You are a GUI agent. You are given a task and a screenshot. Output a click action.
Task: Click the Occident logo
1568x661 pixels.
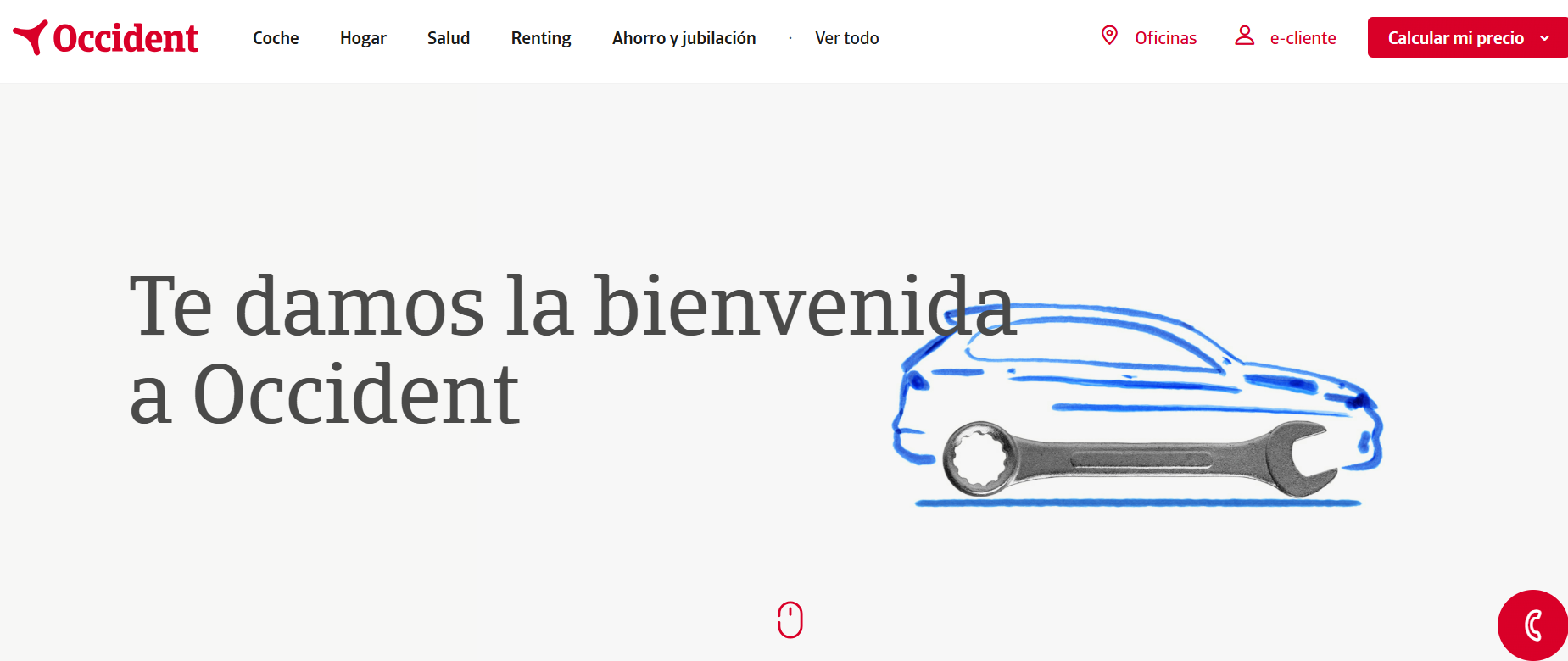point(105,37)
